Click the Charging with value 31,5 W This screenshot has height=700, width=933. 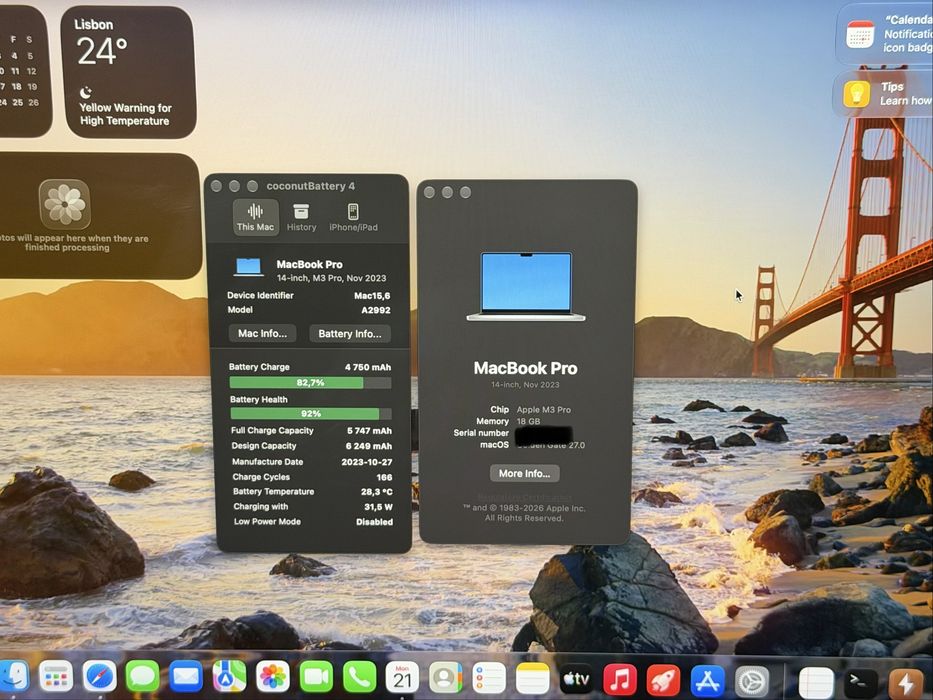point(378,507)
